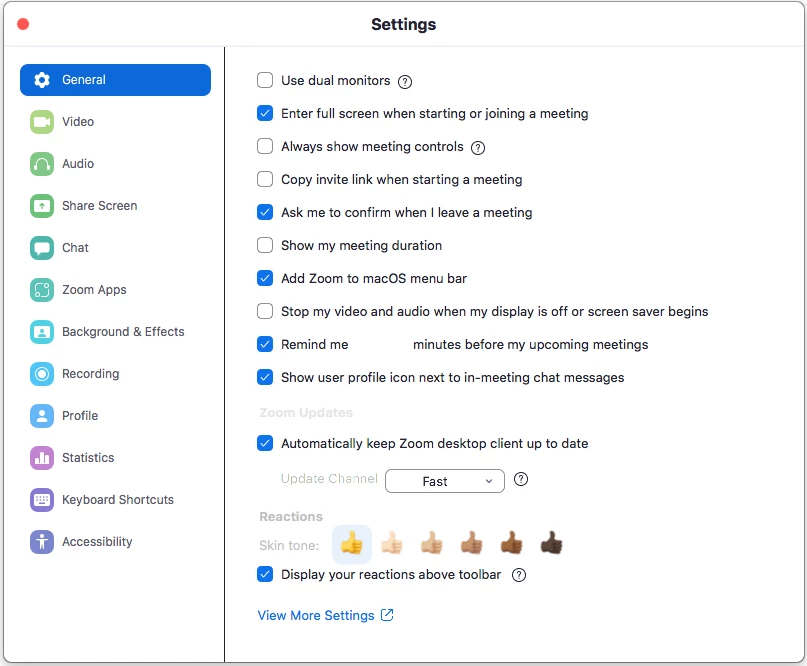
Task: Uncheck Display your reactions above toolbar
Action: click(265, 574)
